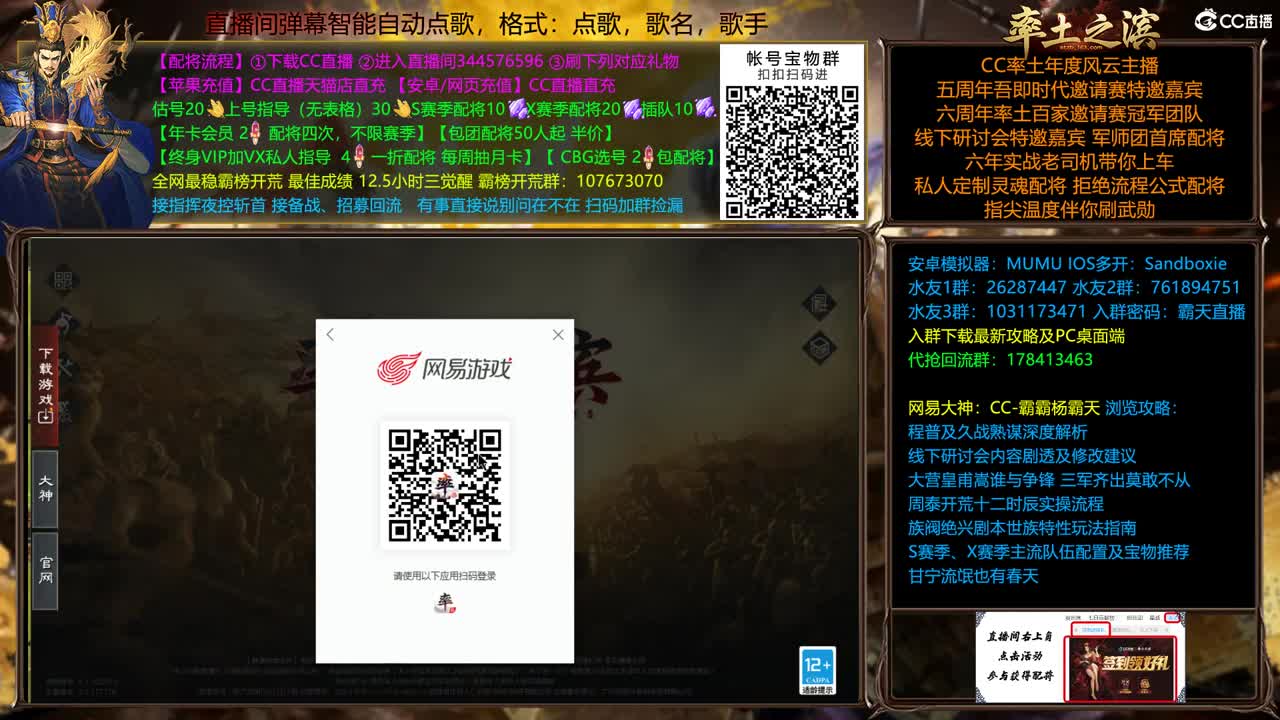
Task: Click the 率土之滨 game title logo
Action: tap(1081, 27)
